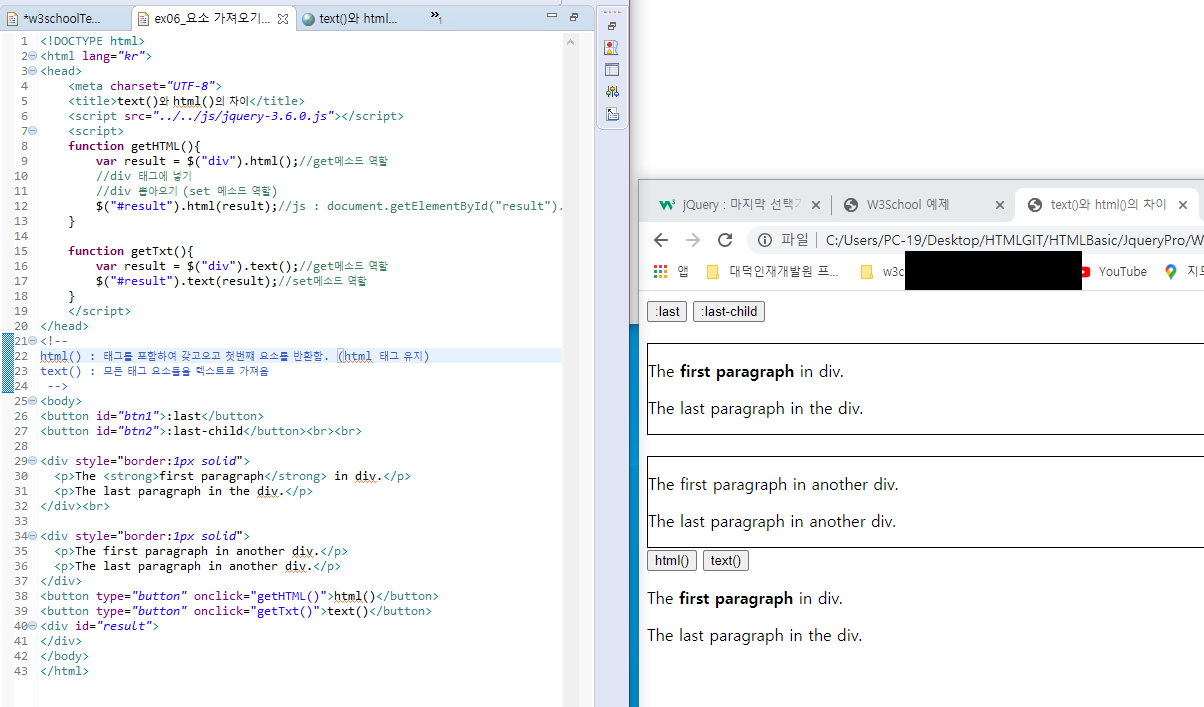Close the text()와 html()의 차이 Chrome tab

[x=1183, y=205]
